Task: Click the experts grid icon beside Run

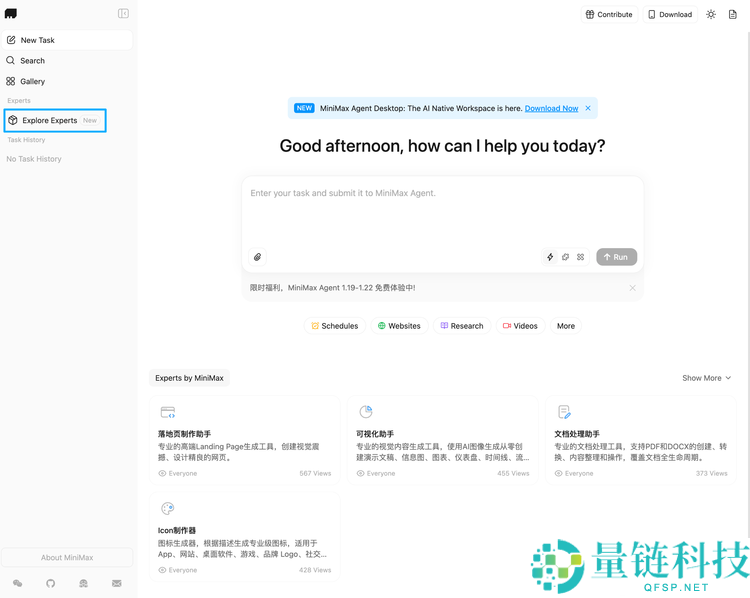Action: 580,257
